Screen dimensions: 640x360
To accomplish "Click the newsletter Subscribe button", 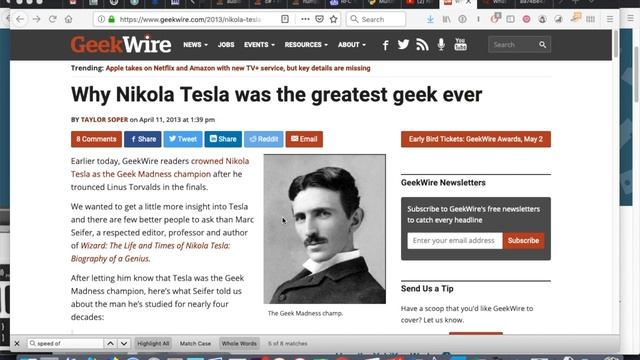I will [524, 240].
